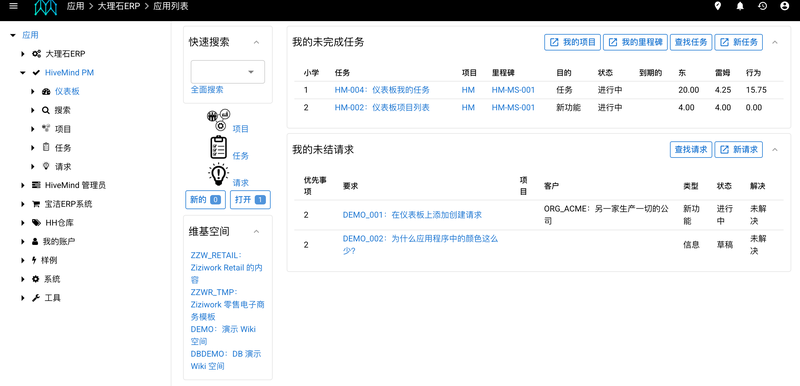Expand the HiveMind 管理员 tree arrow
The height and width of the screenshot is (386, 800).
pyautogui.click(x=23, y=185)
